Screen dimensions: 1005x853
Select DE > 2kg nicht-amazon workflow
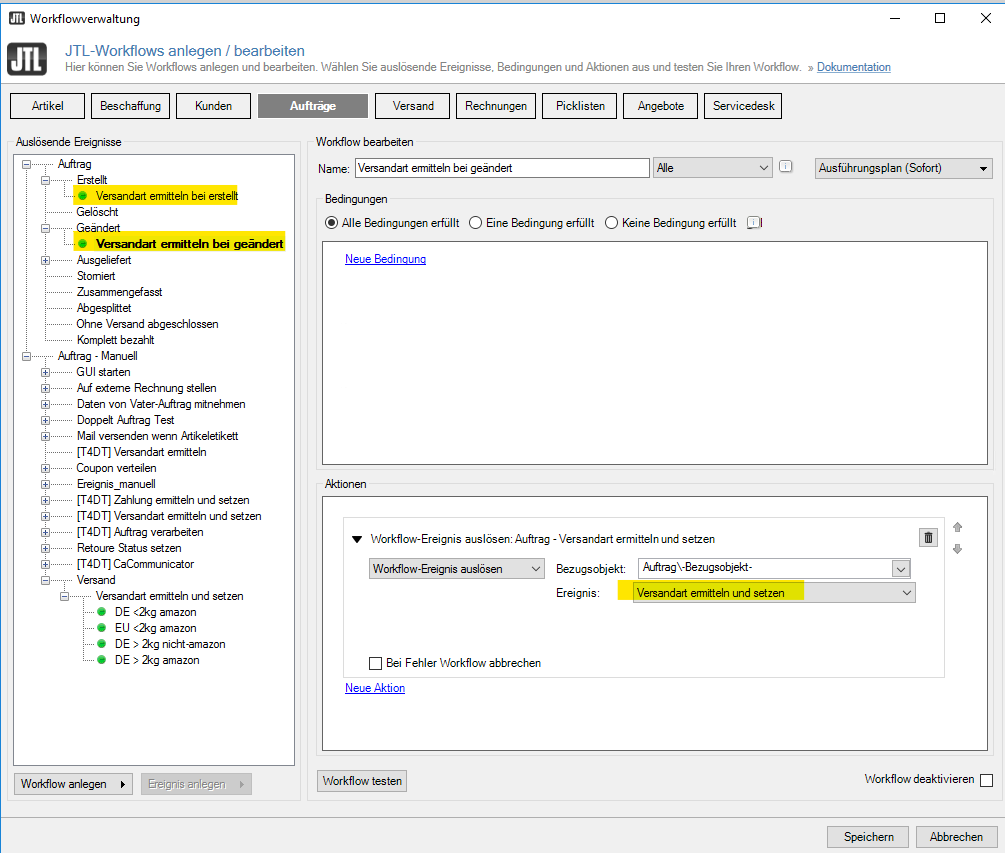[x=170, y=643]
